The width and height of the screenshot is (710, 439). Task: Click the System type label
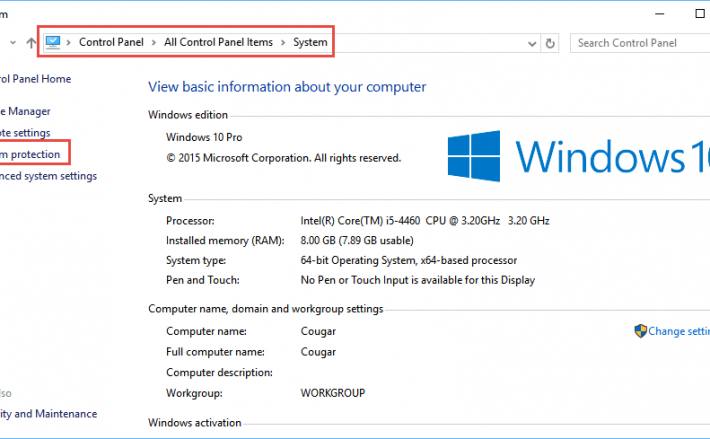(196, 261)
